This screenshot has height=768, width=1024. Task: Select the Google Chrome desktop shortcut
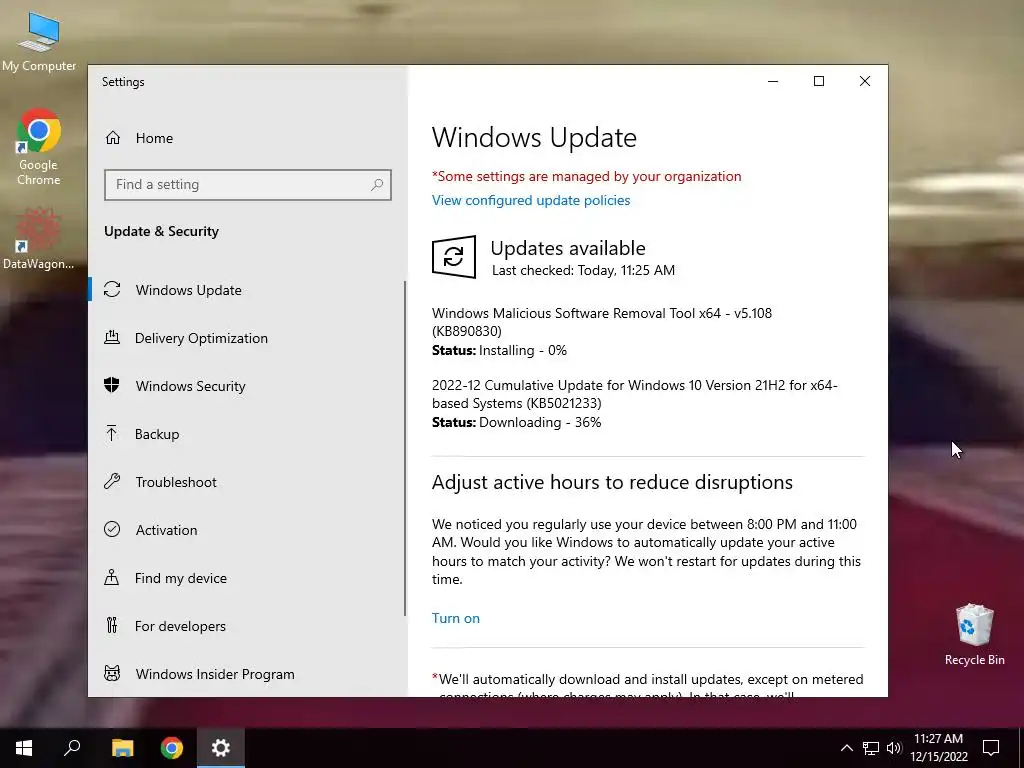click(x=39, y=147)
